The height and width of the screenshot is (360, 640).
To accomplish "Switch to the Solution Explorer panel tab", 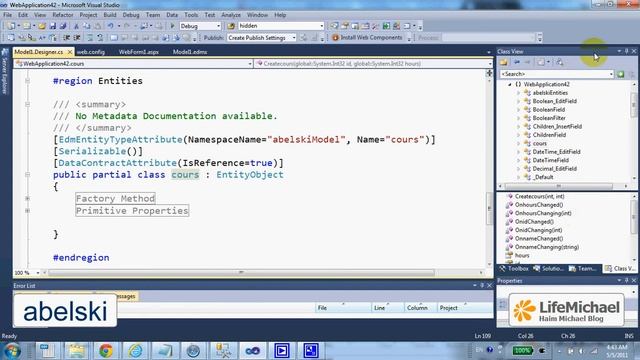I will (x=549, y=269).
